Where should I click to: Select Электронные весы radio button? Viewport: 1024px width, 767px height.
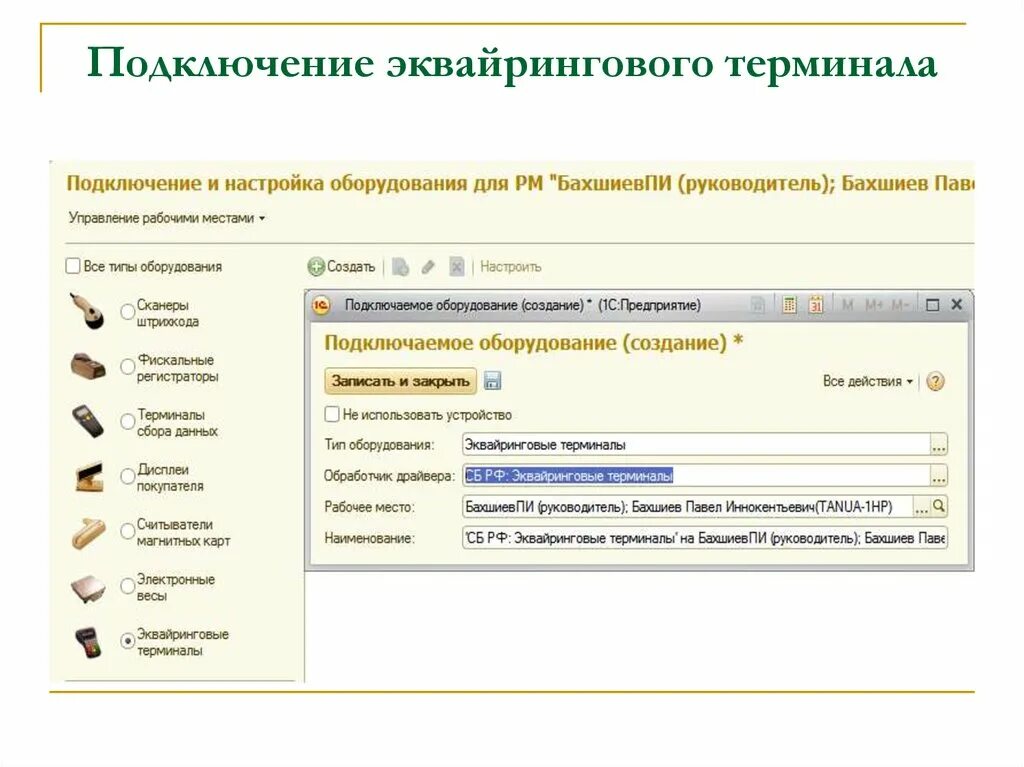click(127, 587)
